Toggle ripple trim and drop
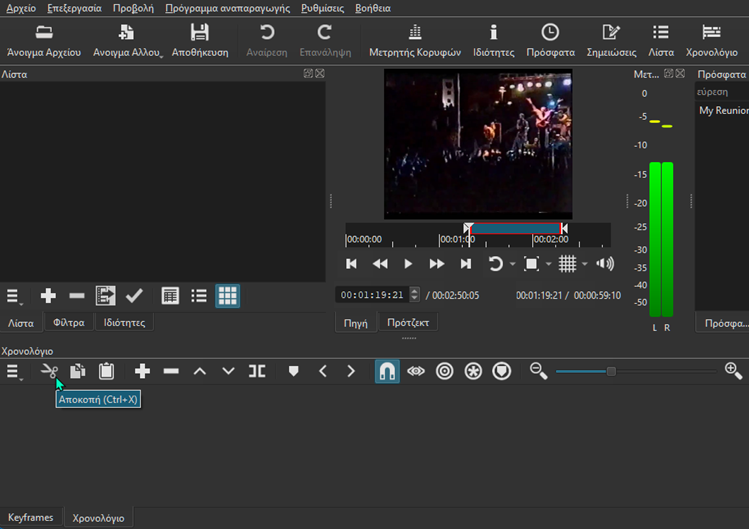This screenshot has height=529, width=749. (444, 371)
